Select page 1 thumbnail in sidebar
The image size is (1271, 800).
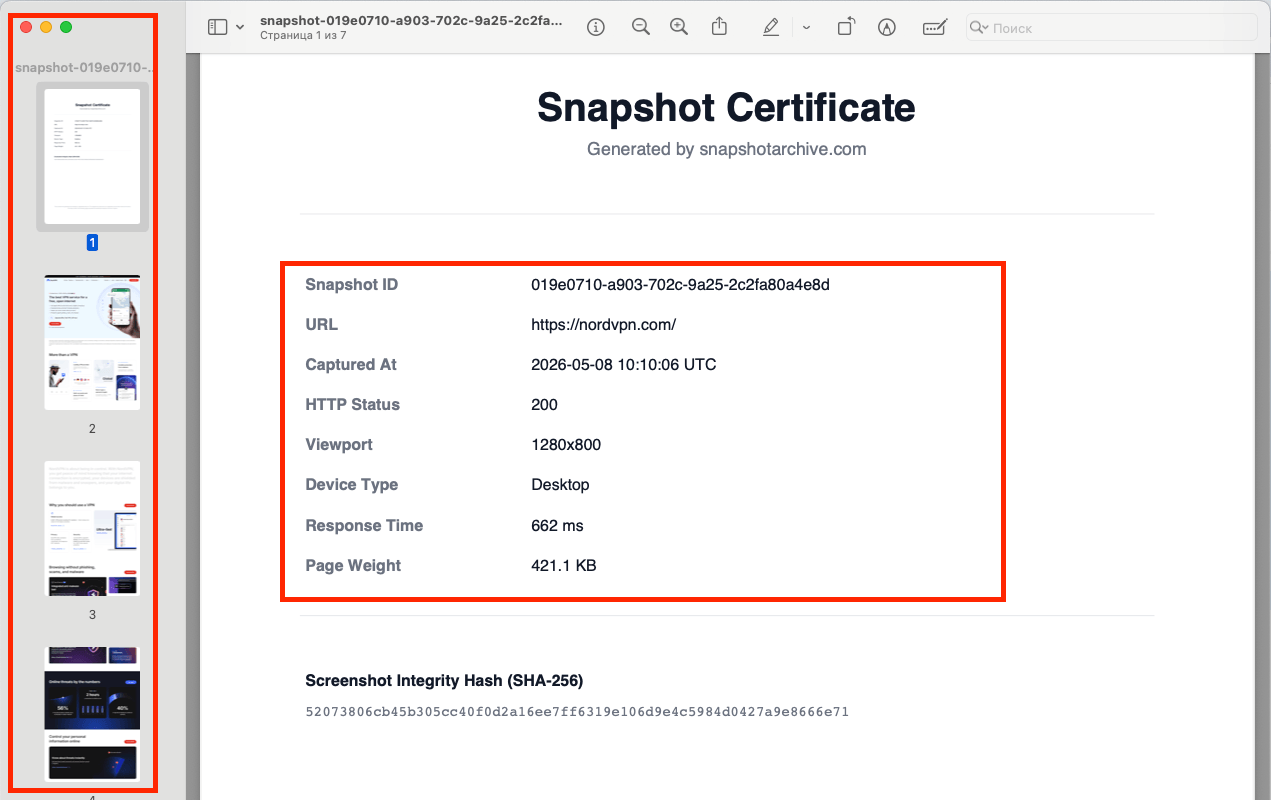pyautogui.click(x=92, y=156)
